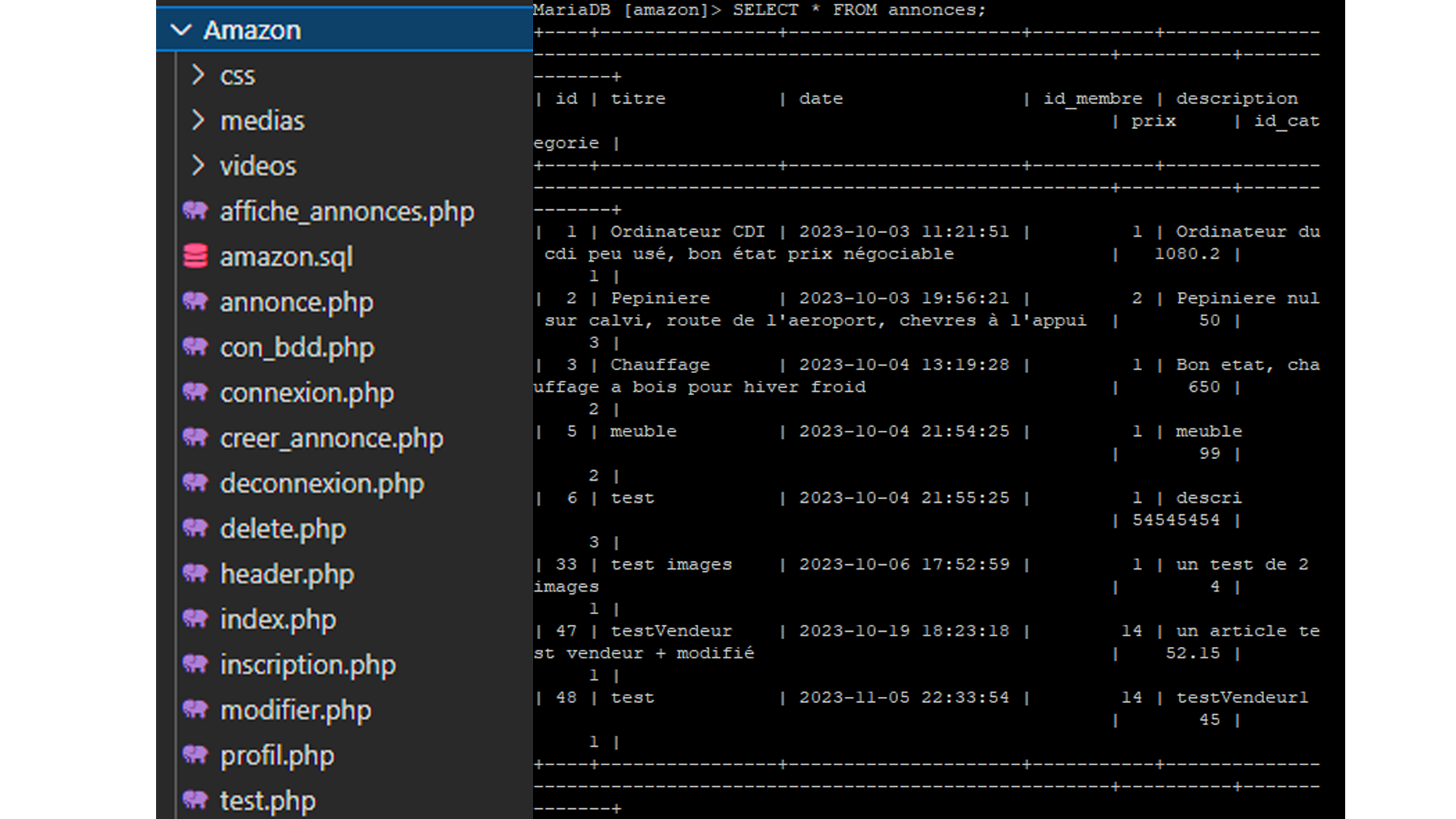Click the 'Pepiniere' title cell

(660, 298)
